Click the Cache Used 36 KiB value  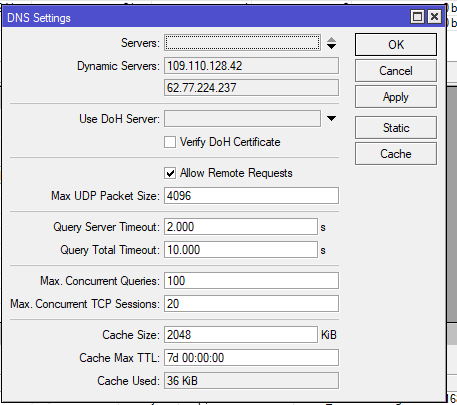[251, 381]
